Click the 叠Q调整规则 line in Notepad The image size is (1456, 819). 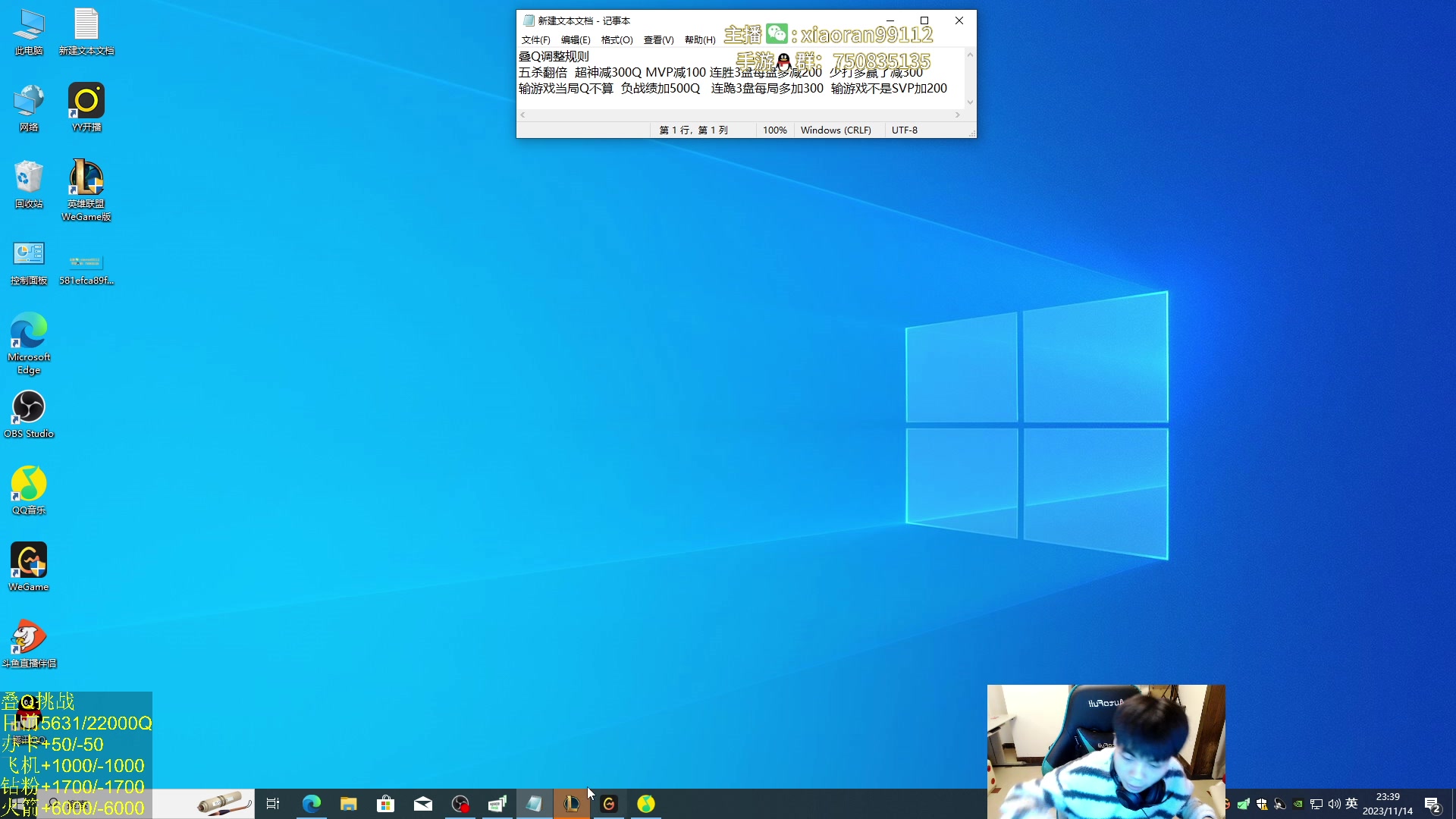pyautogui.click(x=554, y=56)
